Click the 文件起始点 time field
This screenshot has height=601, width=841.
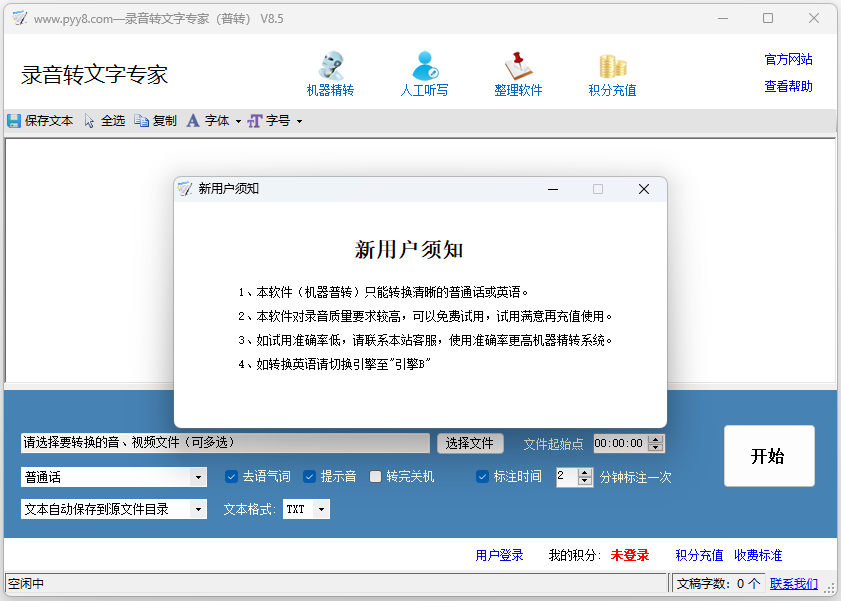coord(620,443)
